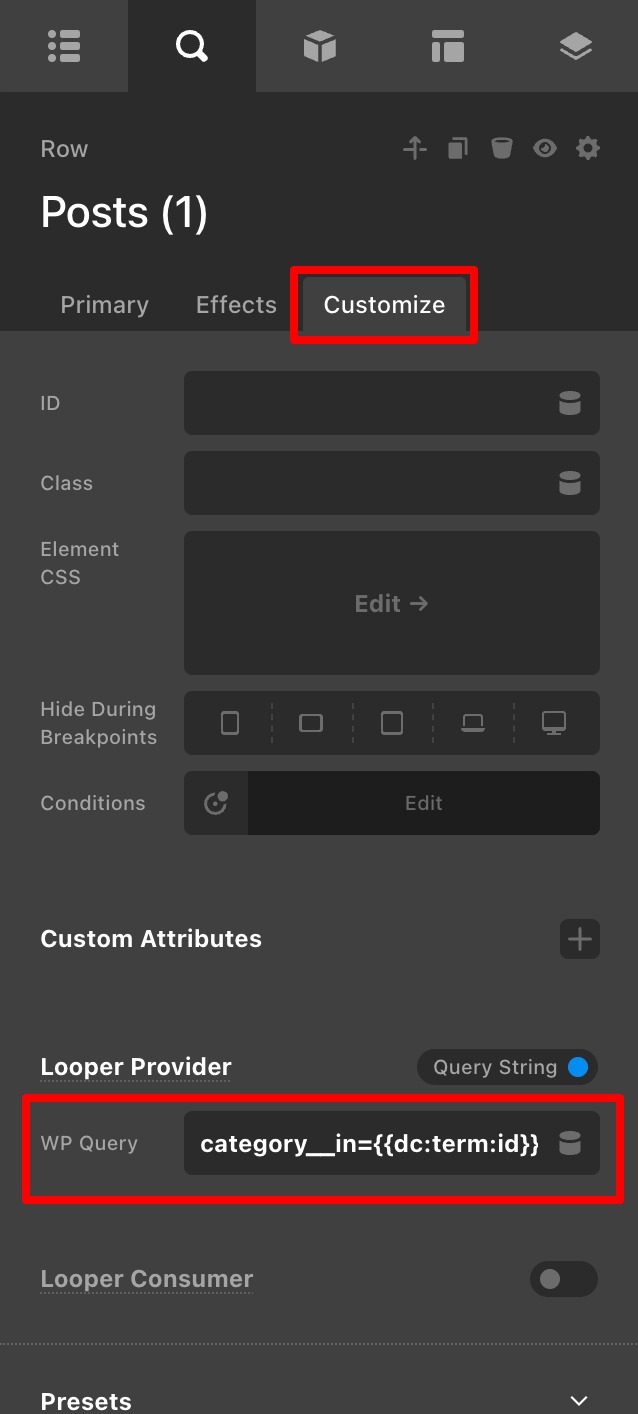
Task: Open the gear settings icon beside Row
Action: (x=588, y=149)
